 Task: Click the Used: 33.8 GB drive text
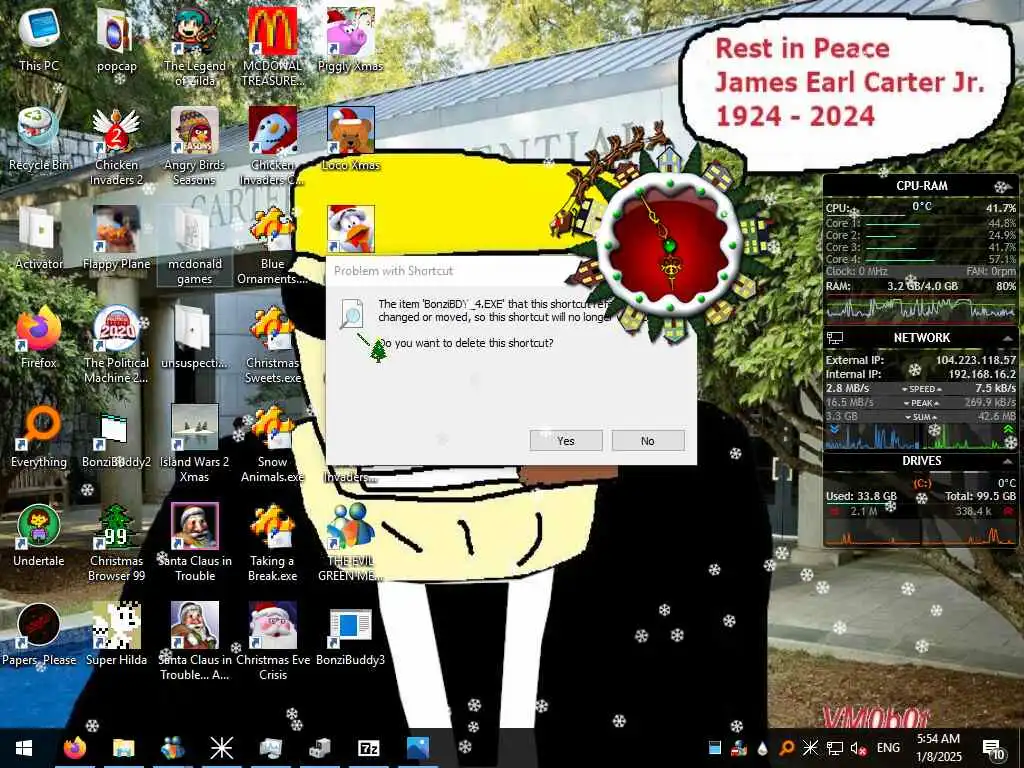[861, 496]
